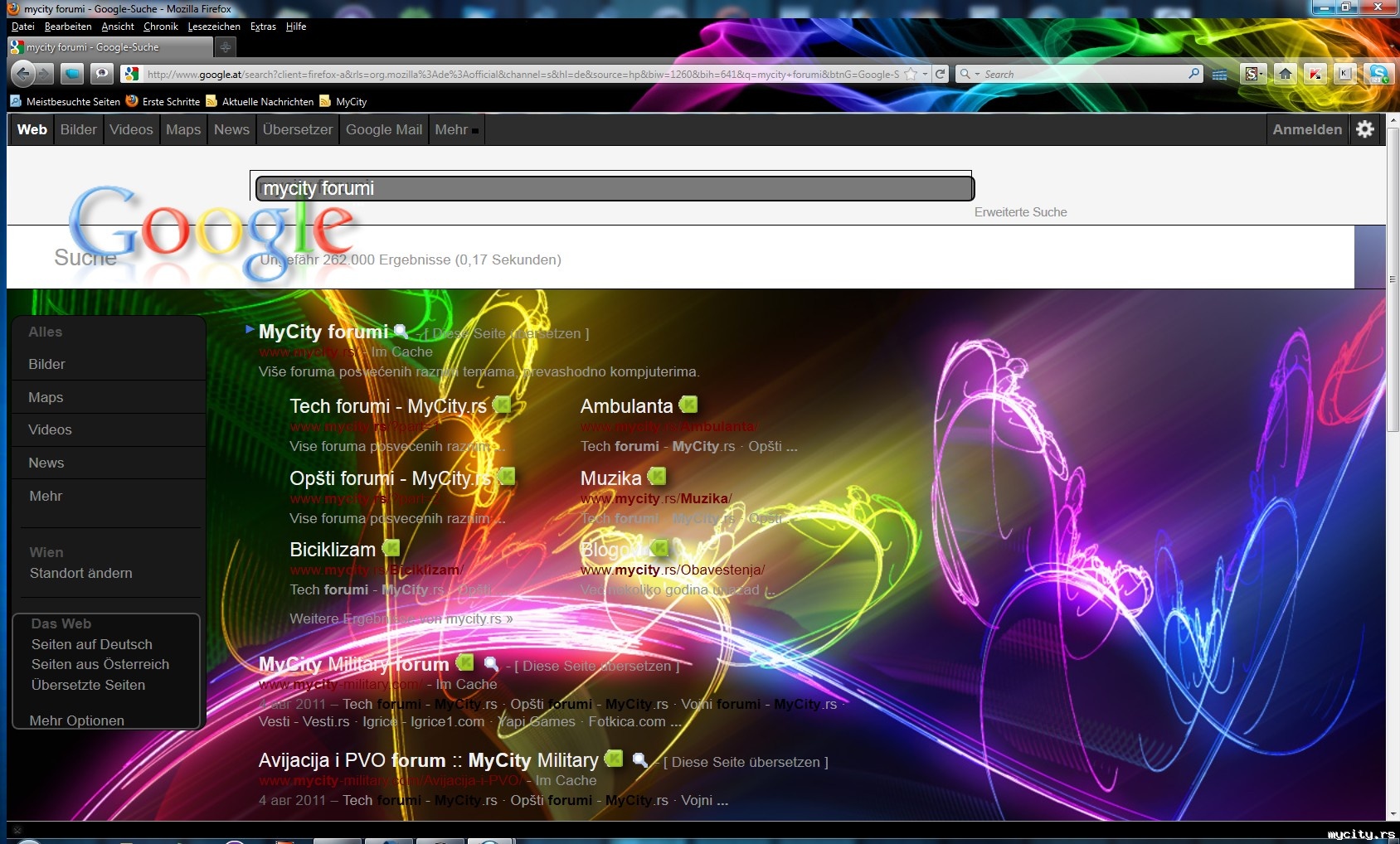
Task: Click the page vertical scrollbar thumb
Action: coord(1393,278)
